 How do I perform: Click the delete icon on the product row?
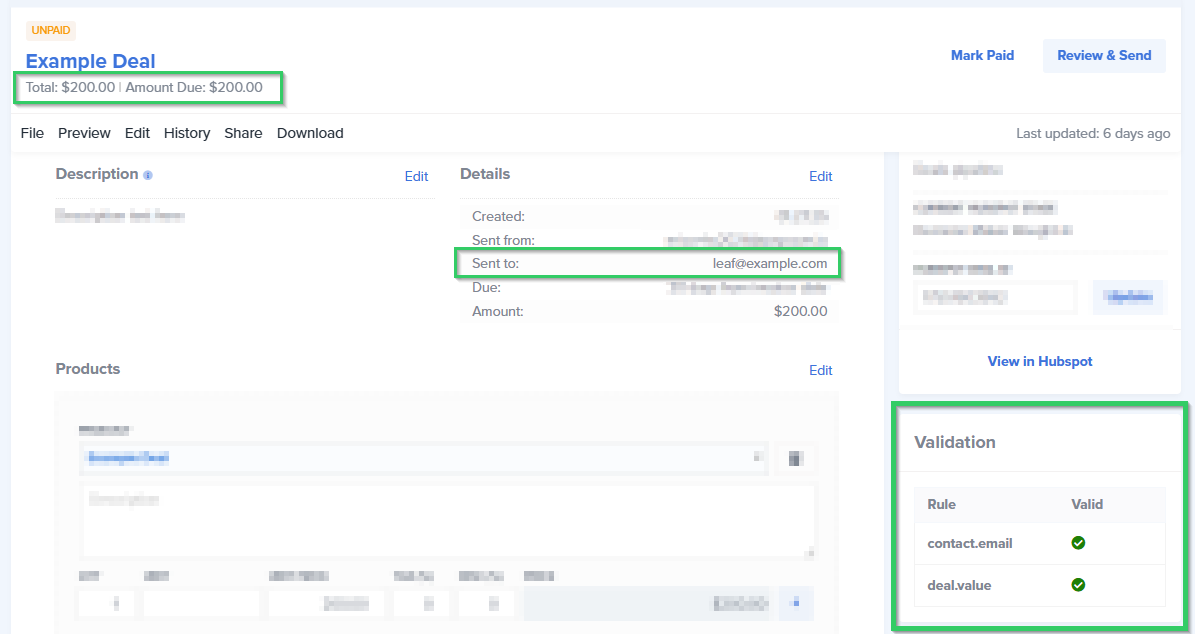795,458
